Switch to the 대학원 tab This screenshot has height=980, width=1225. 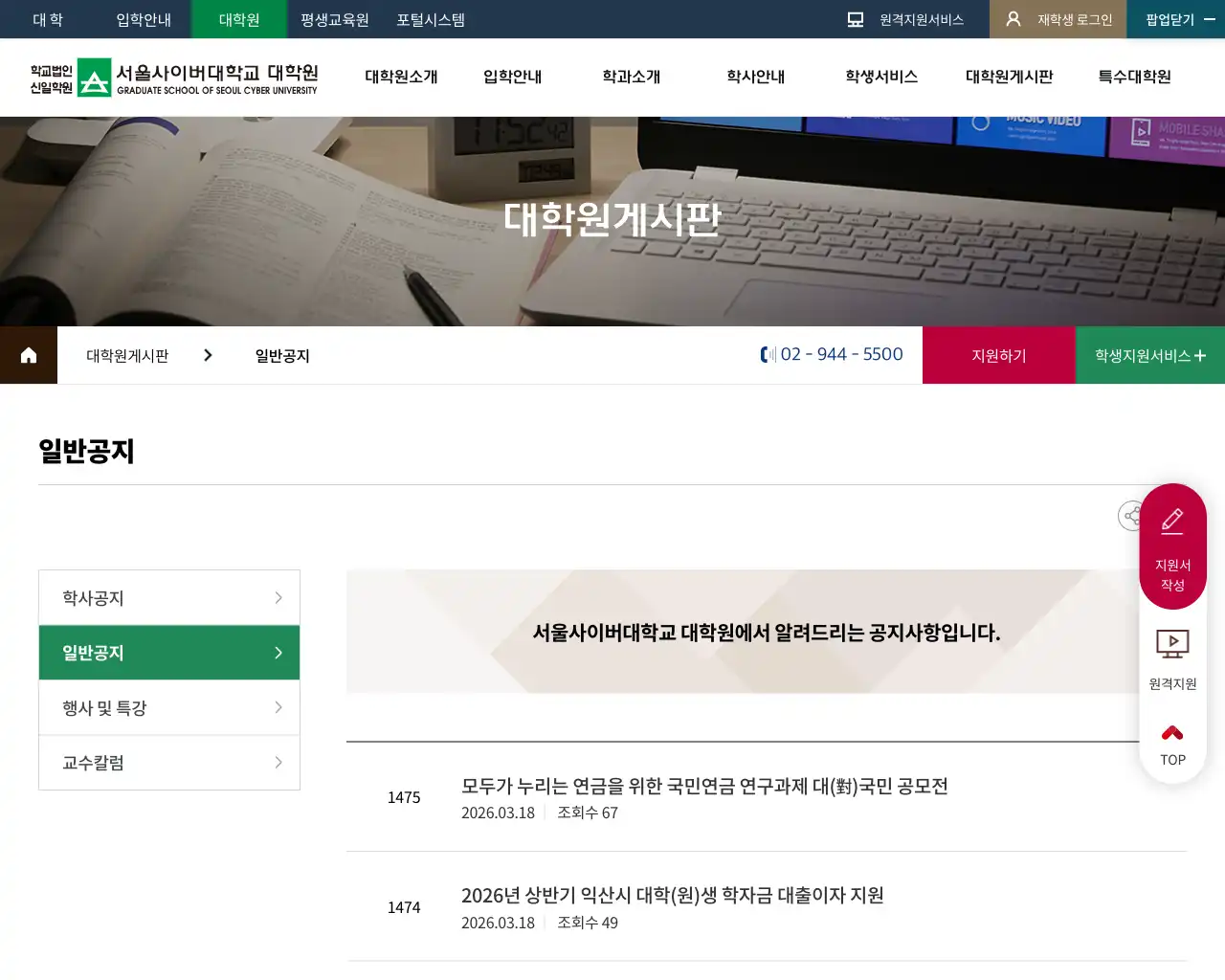(238, 19)
